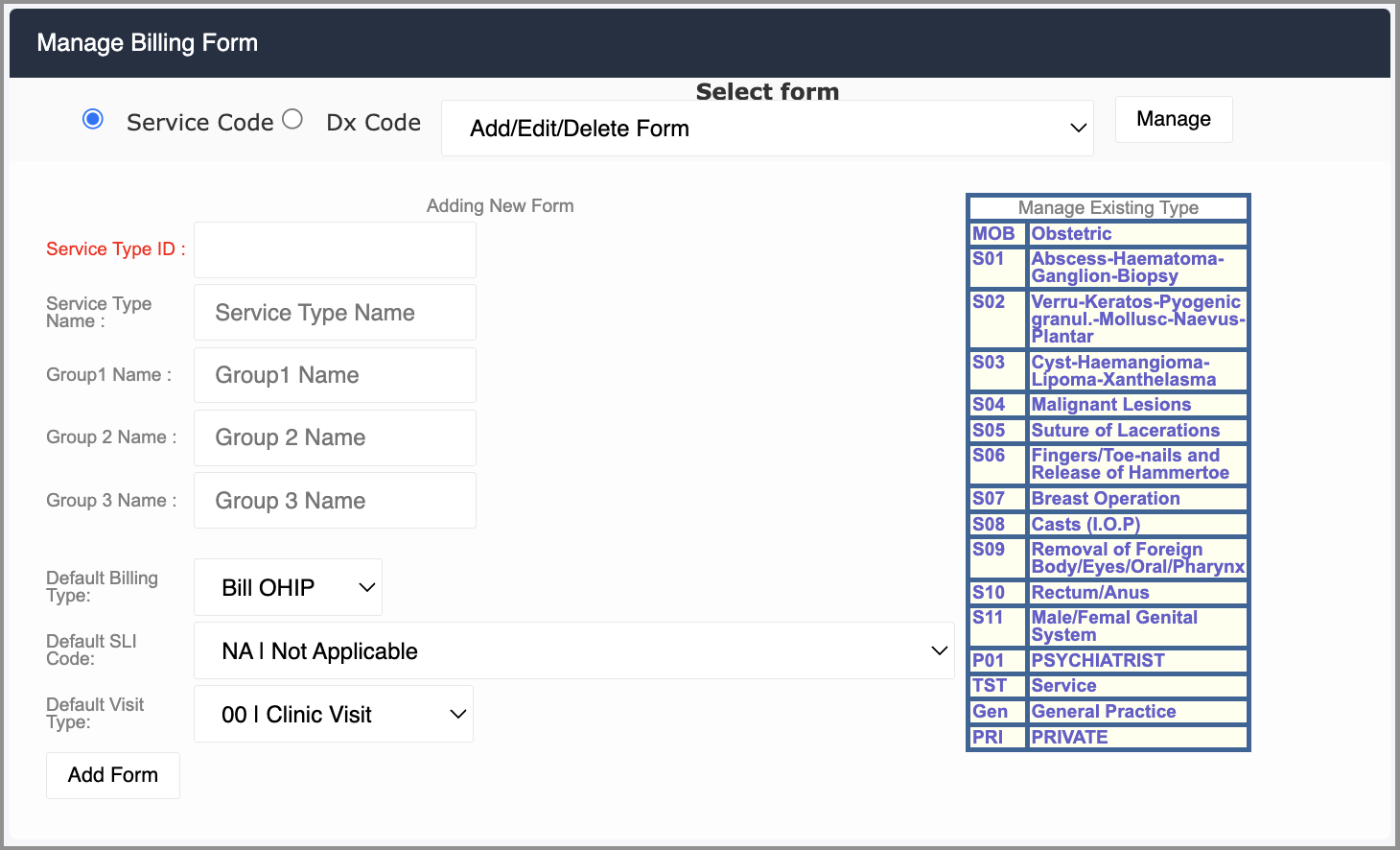Click the Group 2 Name input field
Image resolution: width=1400 pixels, height=850 pixels.
335,437
